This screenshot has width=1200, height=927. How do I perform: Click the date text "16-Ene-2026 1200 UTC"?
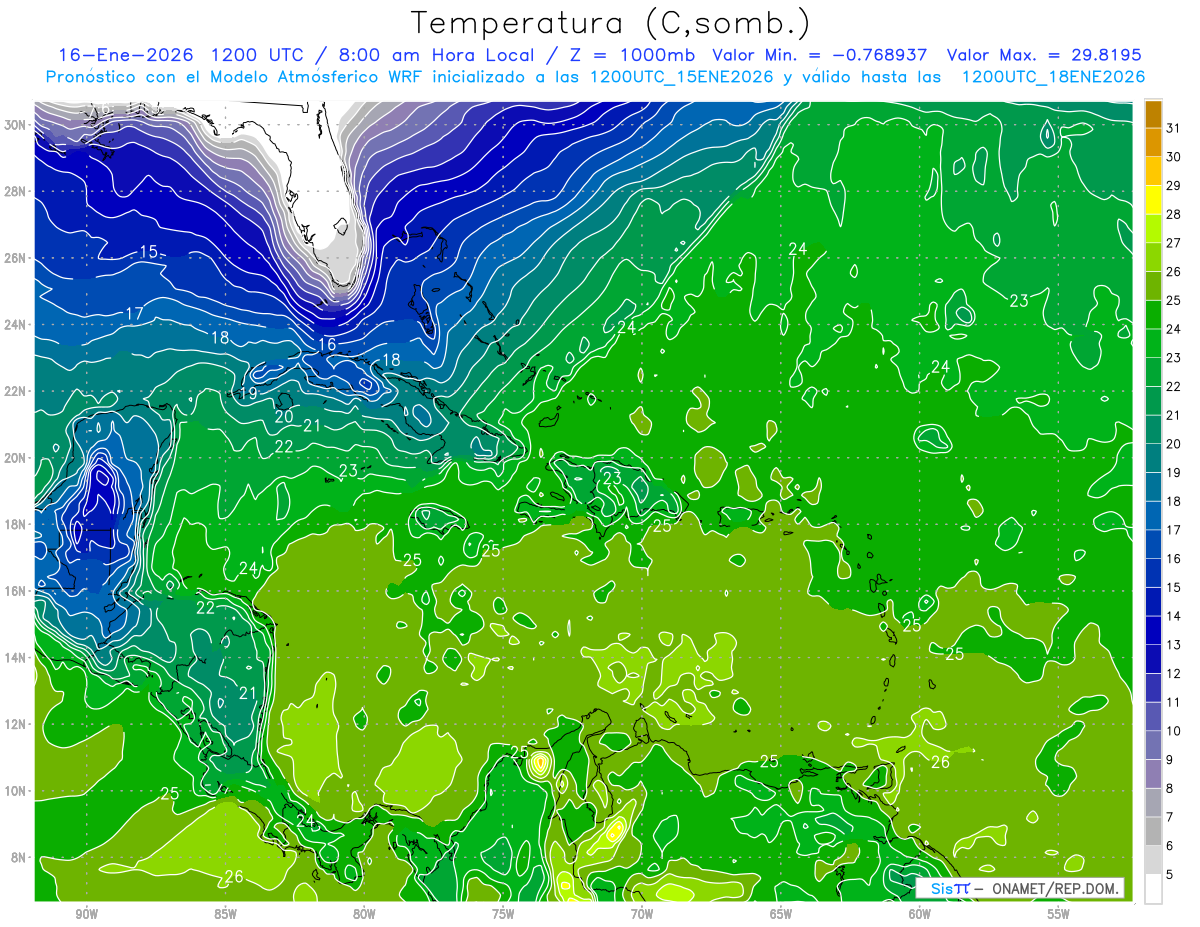180,55
